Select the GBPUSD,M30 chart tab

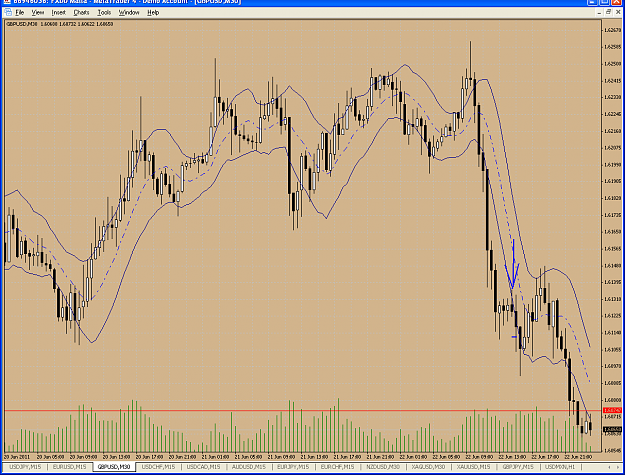[x=114, y=467]
